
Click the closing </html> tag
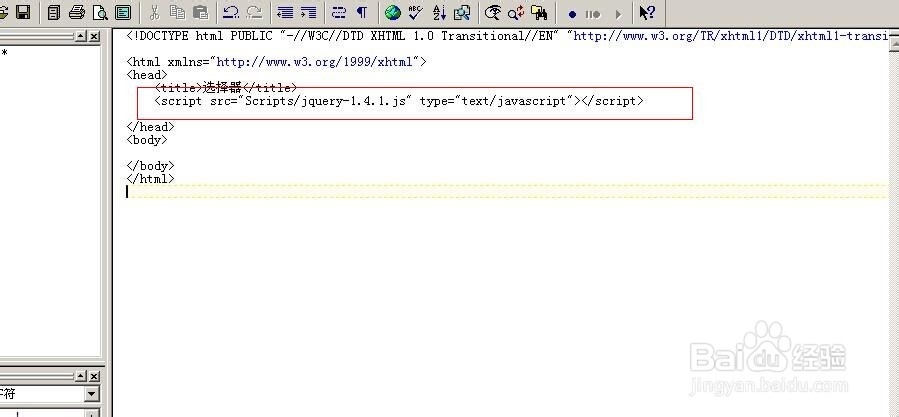pyautogui.click(x=150, y=179)
